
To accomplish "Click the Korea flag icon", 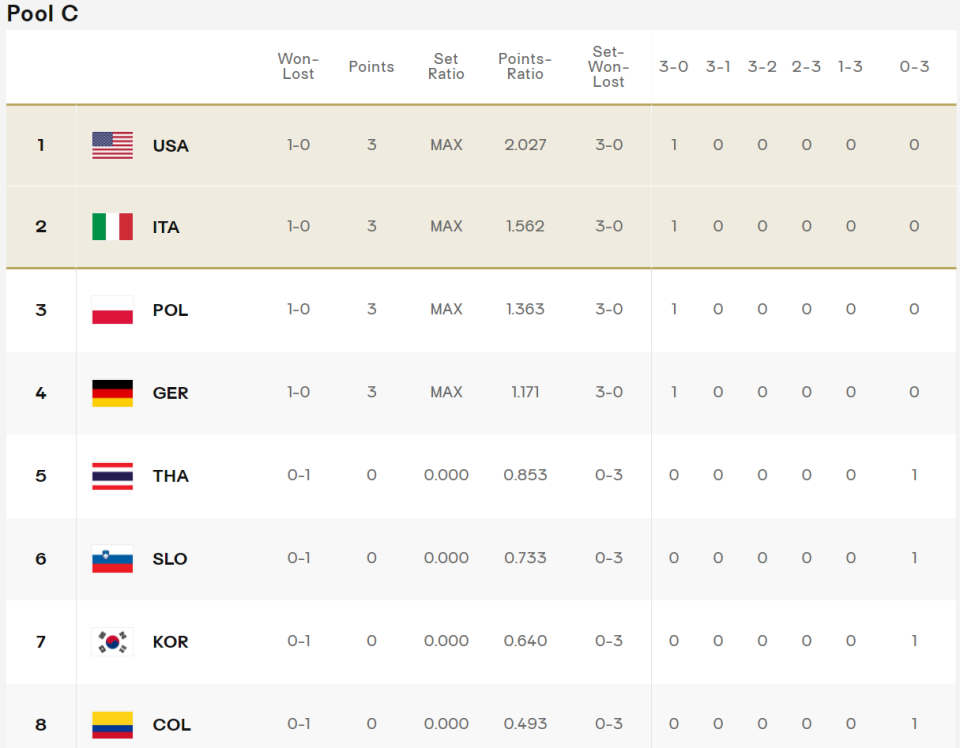I will click(x=112, y=642).
